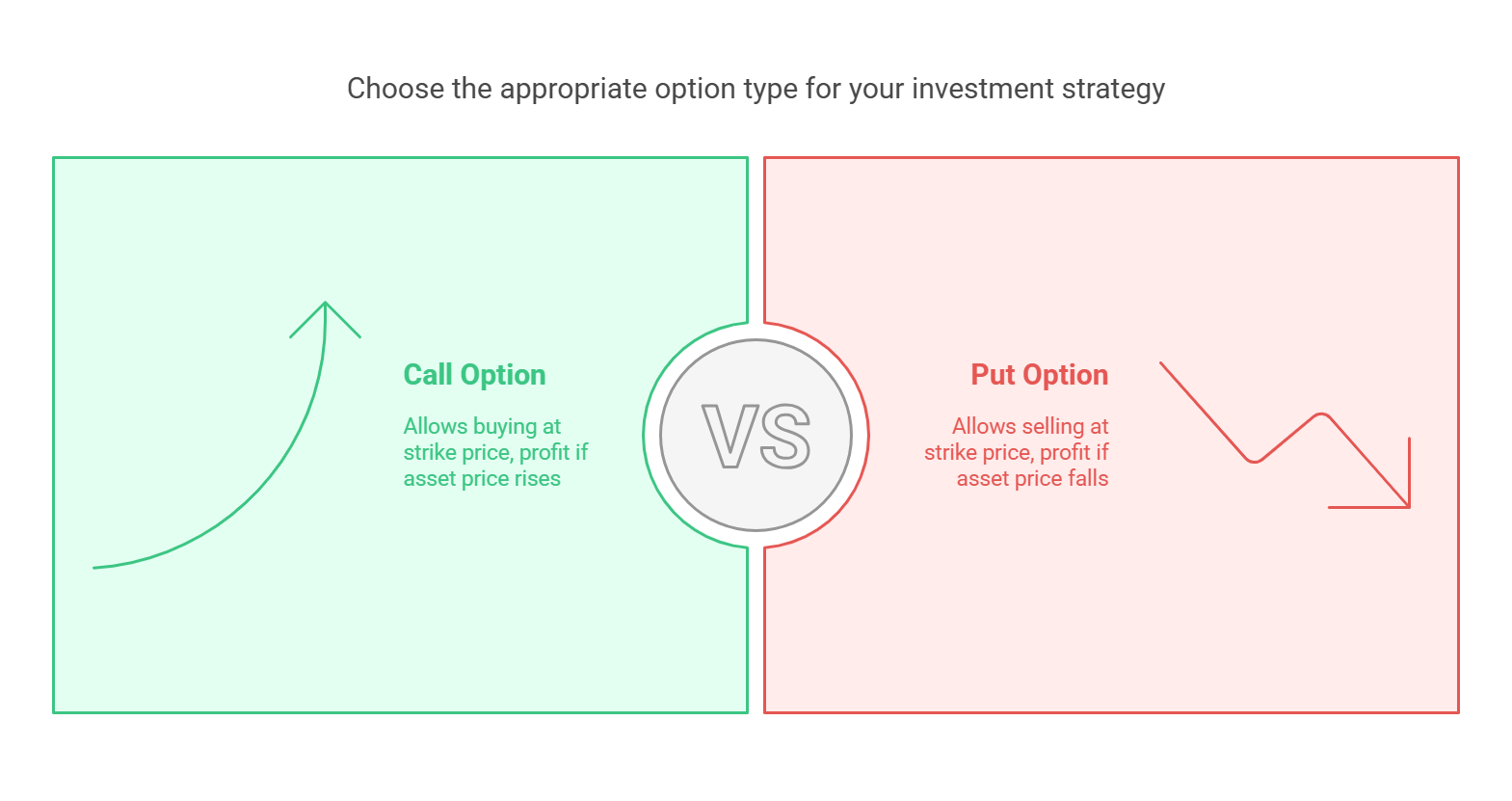Select the Put Option heading
This screenshot has height=801, width=1512.
(1039, 375)
